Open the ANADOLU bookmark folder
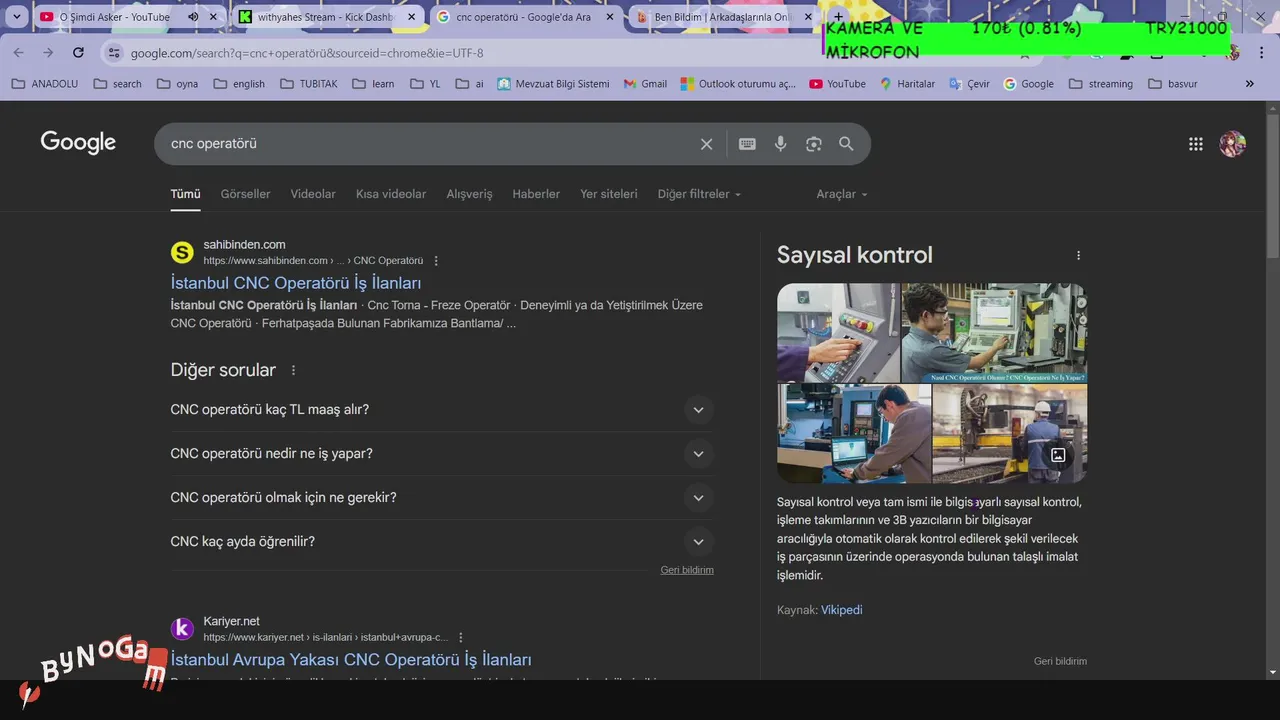Image resolution: width=1280 pixels, height=720 pixels. (x=45, y=84)
